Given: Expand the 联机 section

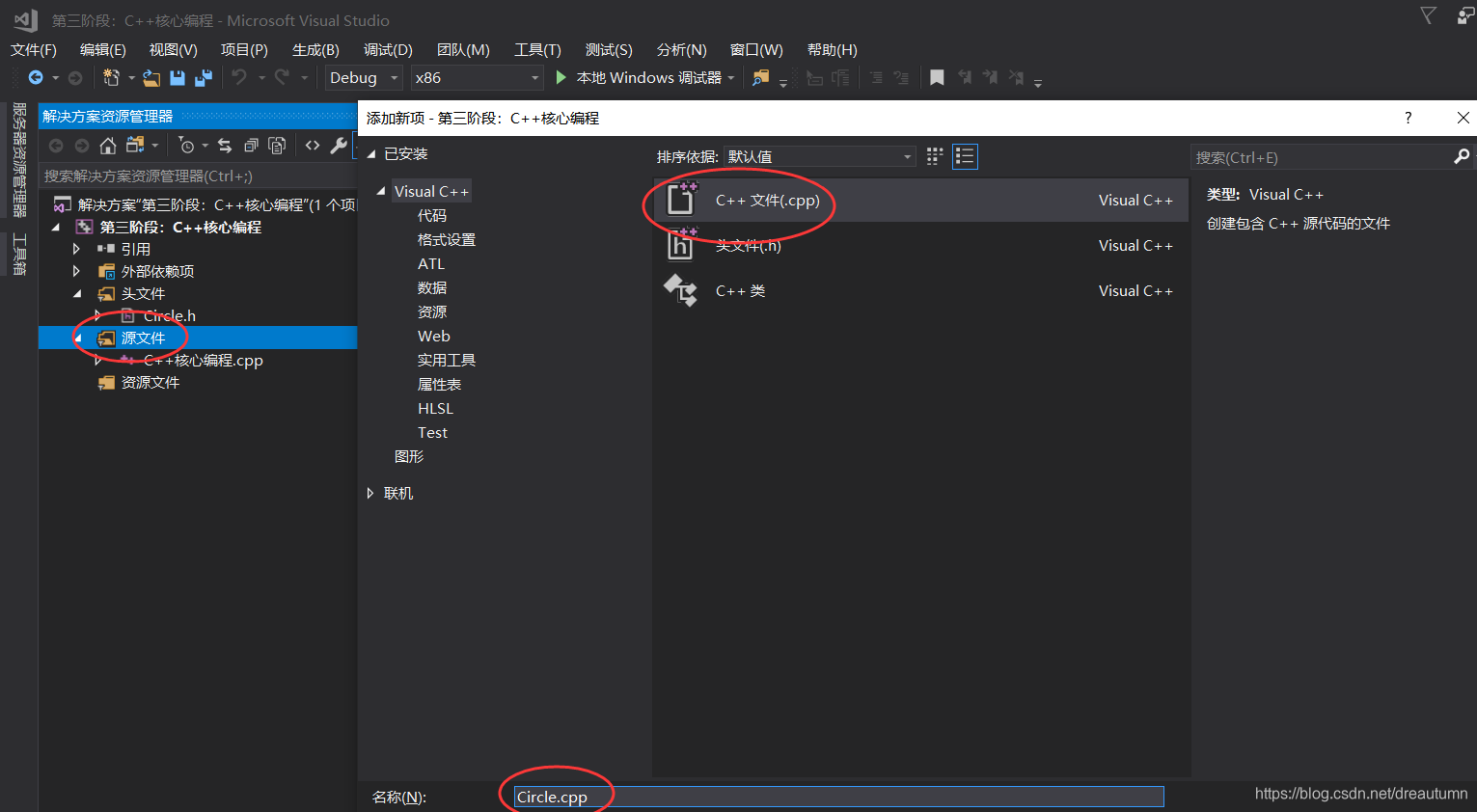Looking at the screenshot, I should click(x=370, y=494).
